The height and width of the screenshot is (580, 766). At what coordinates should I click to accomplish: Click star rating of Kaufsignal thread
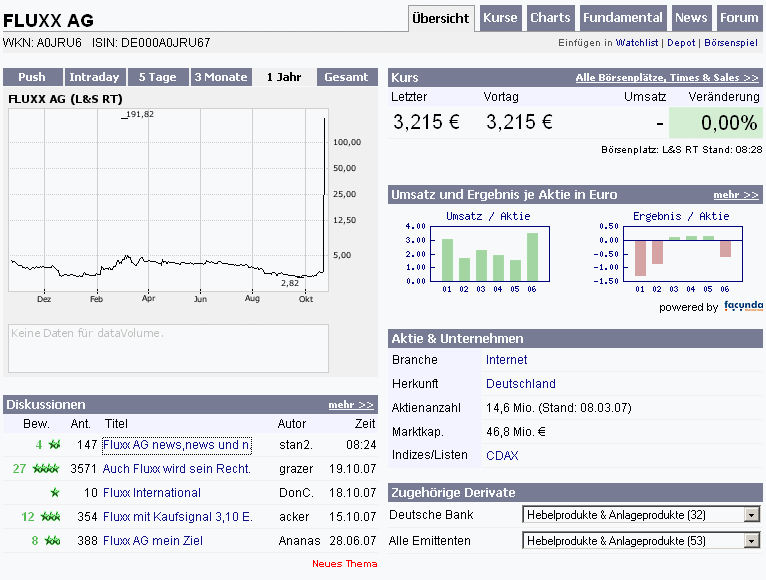[51, 516]
